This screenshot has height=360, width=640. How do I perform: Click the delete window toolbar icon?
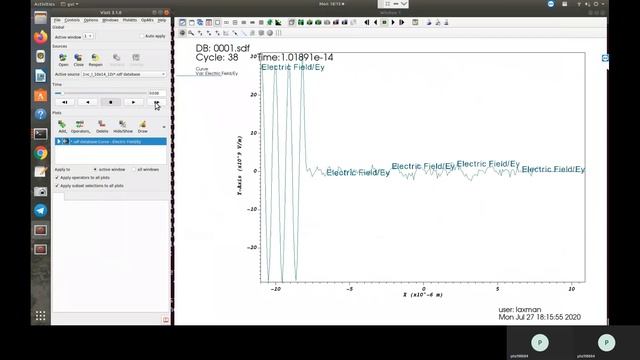point(209,22)
